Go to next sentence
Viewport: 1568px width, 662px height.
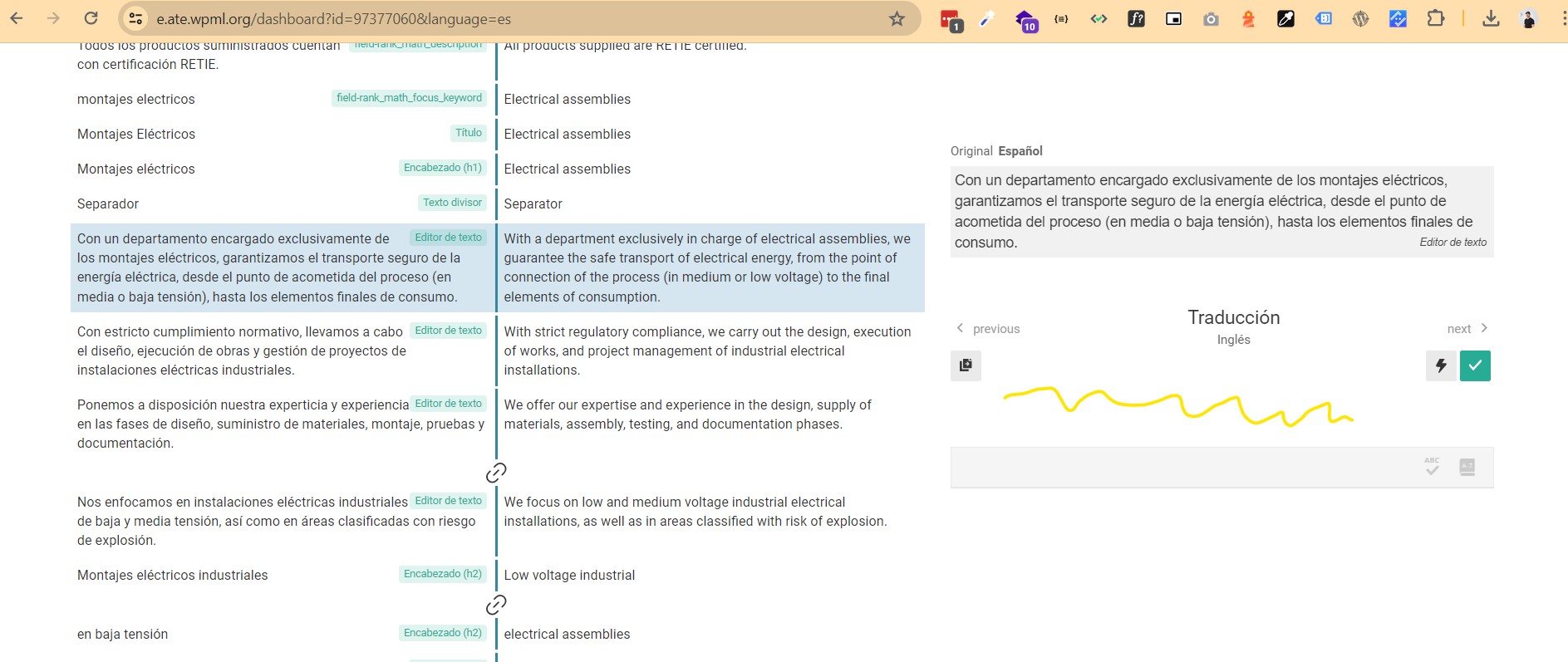1467,328
